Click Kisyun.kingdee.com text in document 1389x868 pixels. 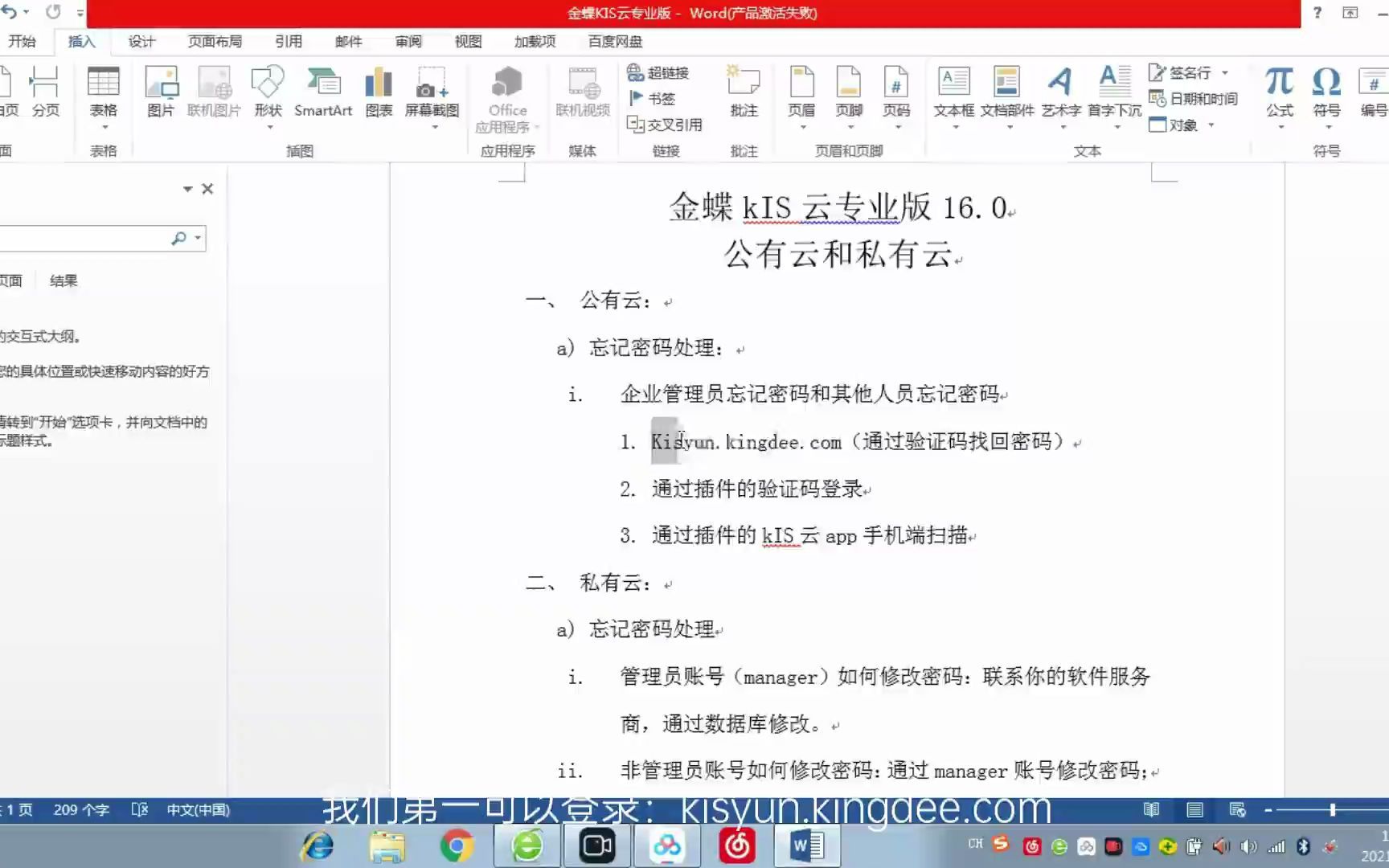pos(746,442)
